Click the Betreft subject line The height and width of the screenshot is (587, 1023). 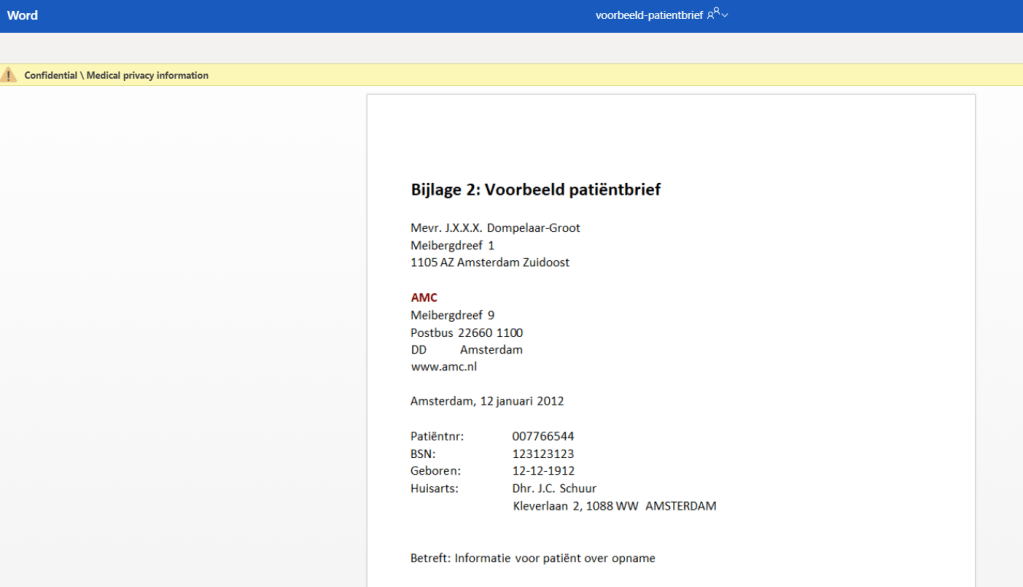pos(532,558)
